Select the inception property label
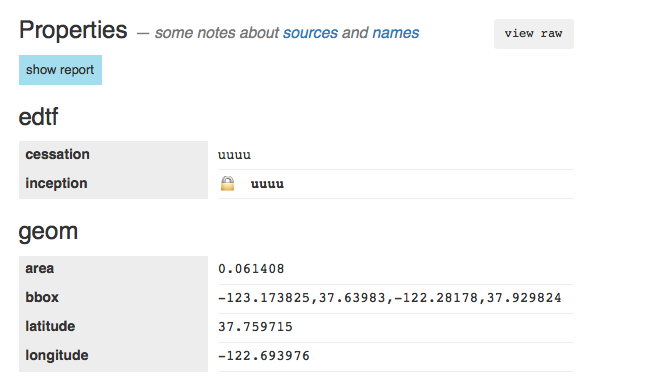Image resolution: width=650 pixels, height=392 pixels. coord(56,184)
